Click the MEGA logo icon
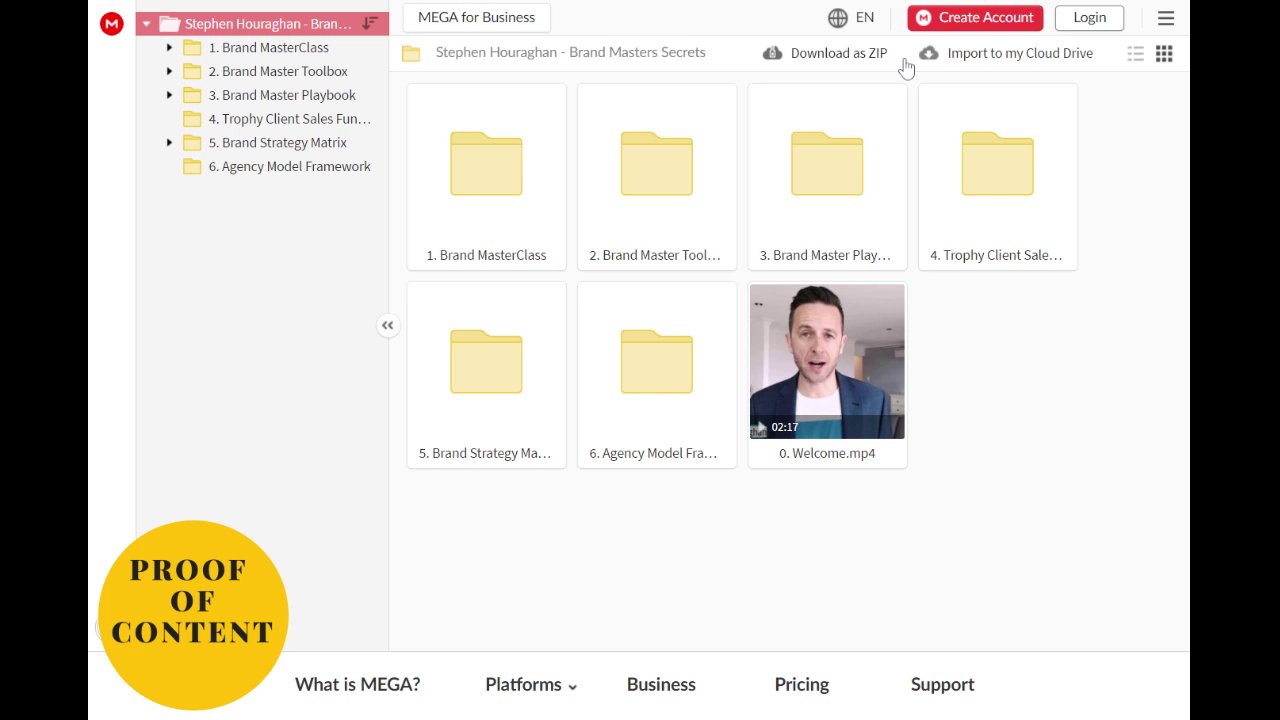Viewport: 1280px width, 720px height. 111,24
